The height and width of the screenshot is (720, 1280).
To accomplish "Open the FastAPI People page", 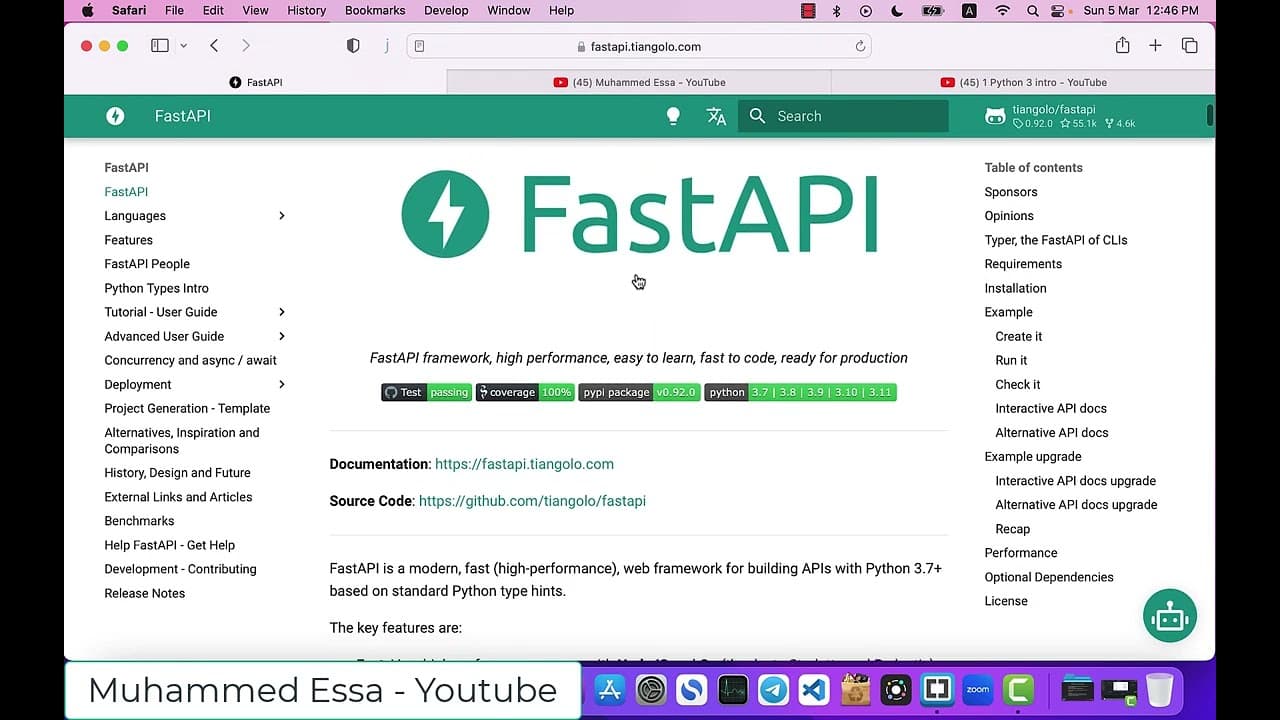I will pyautogui.click(x=147, y=264).
